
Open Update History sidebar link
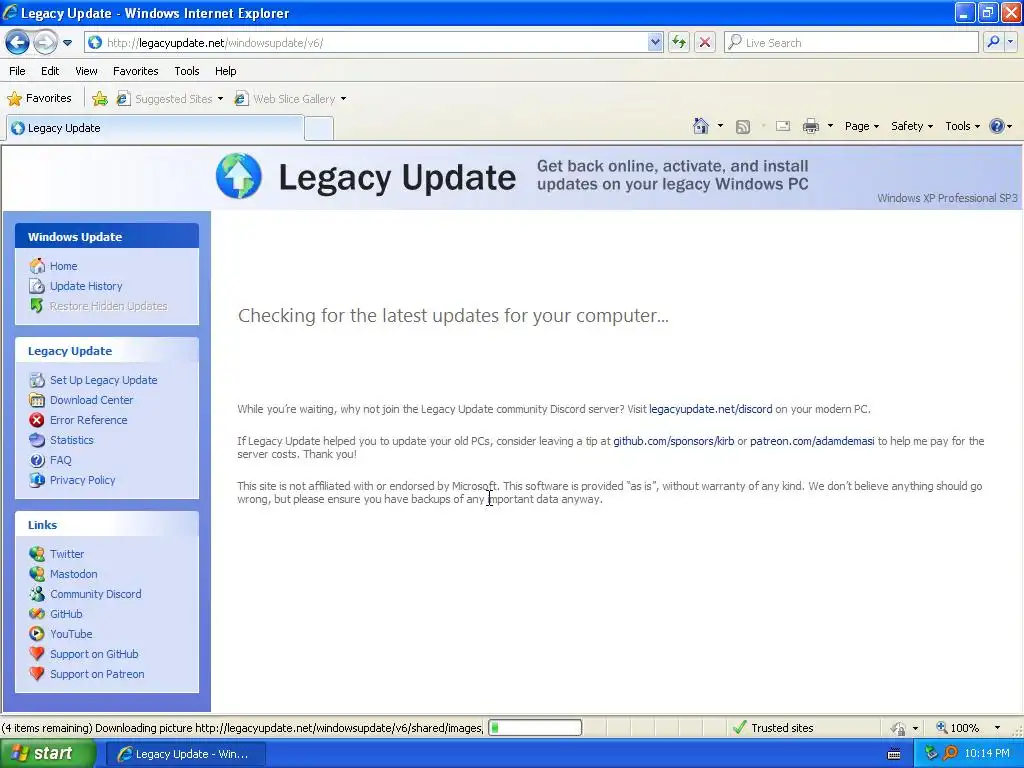[x=86, y=286]
